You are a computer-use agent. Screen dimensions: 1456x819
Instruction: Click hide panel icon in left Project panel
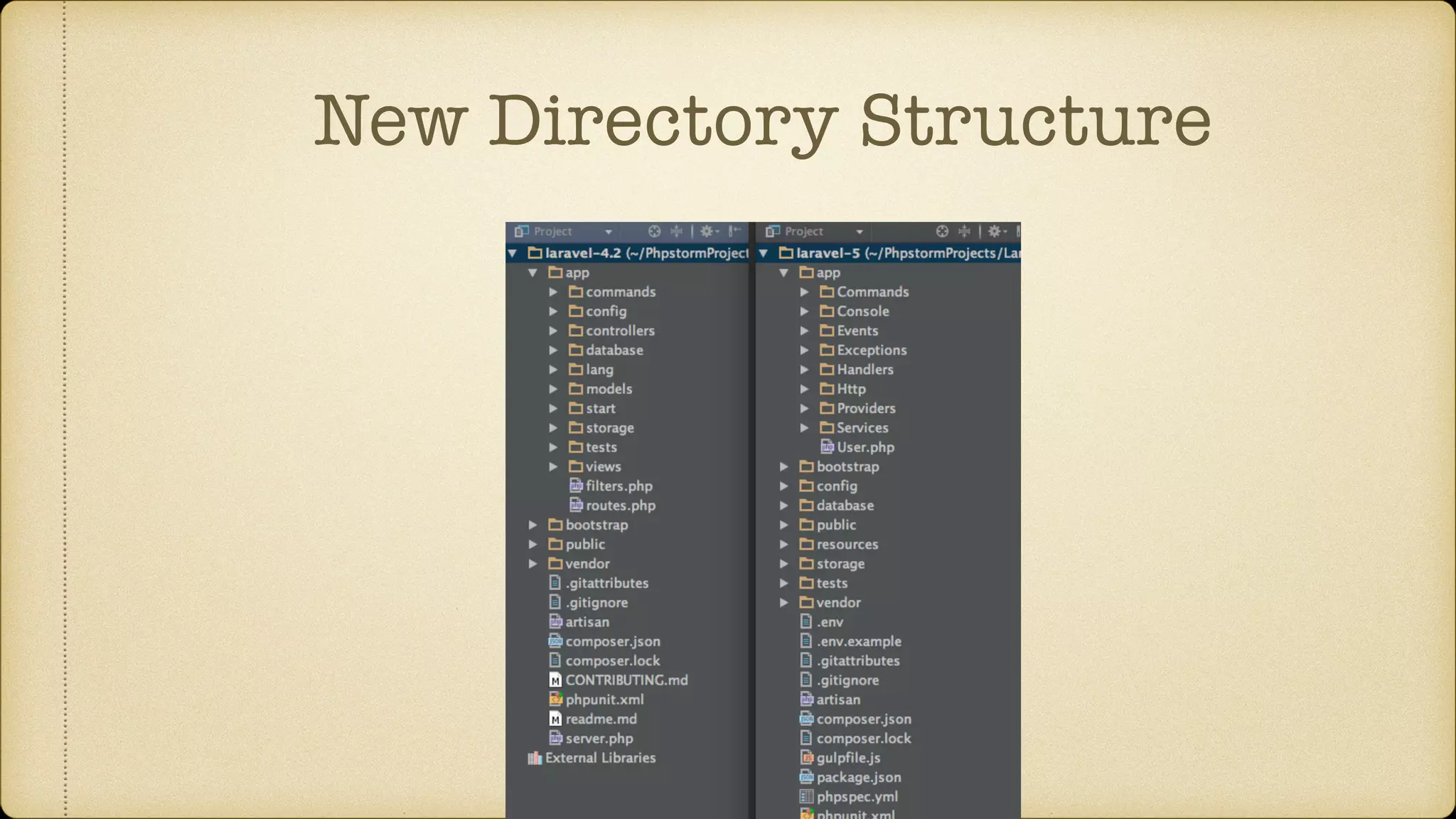pyautogui.click(x=735, y=231)
